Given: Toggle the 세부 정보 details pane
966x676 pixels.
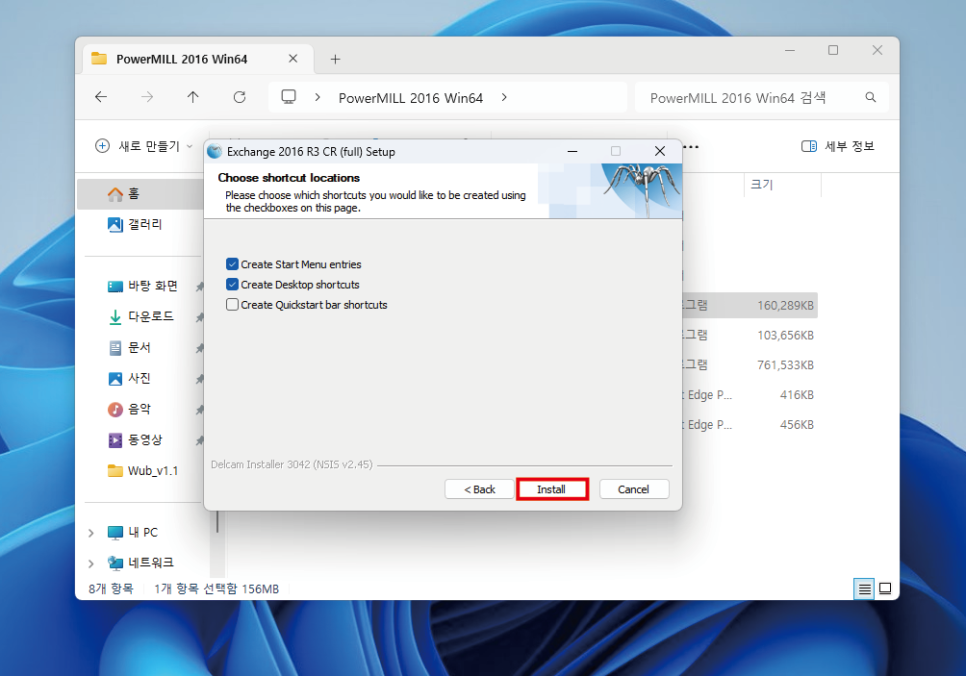Looking at the screenshot, I should [838, 146].
